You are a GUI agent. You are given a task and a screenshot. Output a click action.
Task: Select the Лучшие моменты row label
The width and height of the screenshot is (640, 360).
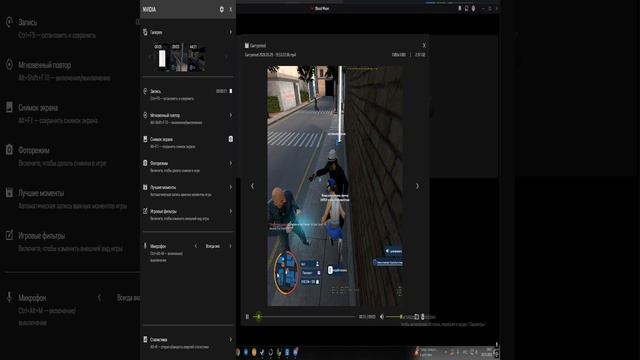[x=163, y=187]
